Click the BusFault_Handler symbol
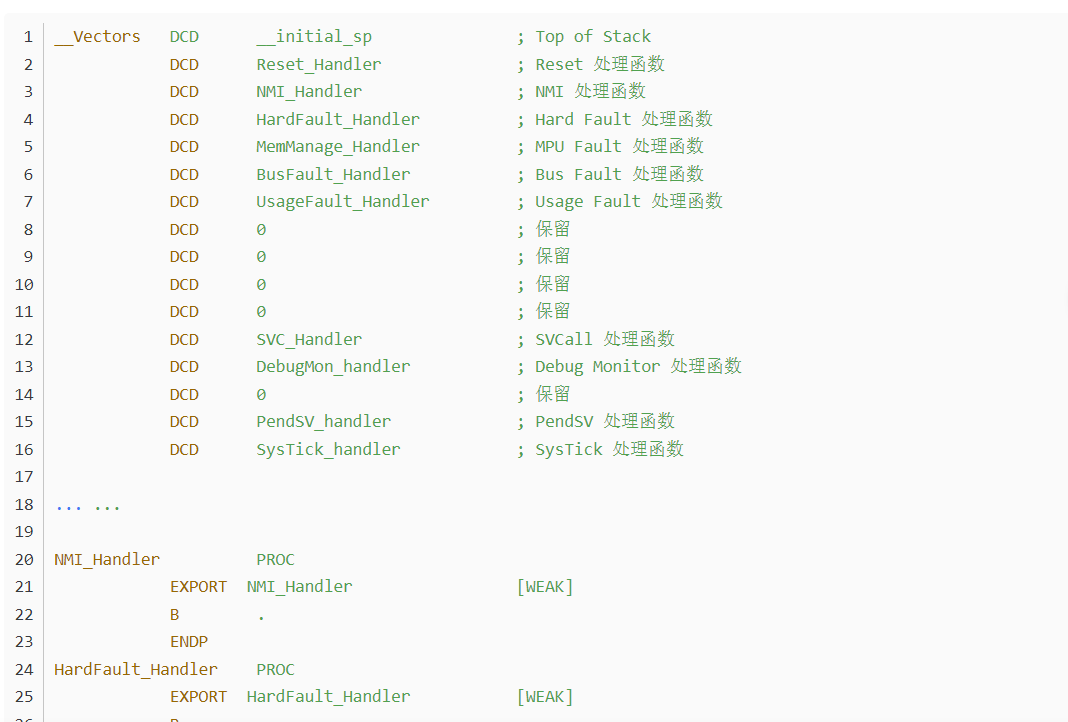This screenshot has height=722, width=1068. tap(333, 175)
